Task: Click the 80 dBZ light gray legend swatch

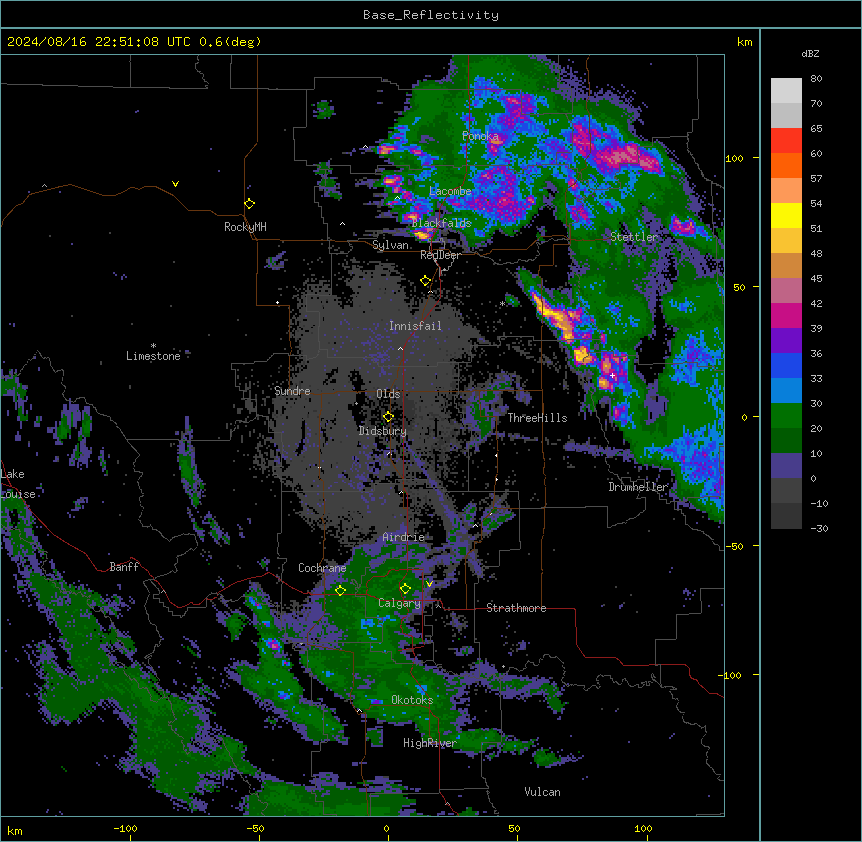Action: point(786,91)
